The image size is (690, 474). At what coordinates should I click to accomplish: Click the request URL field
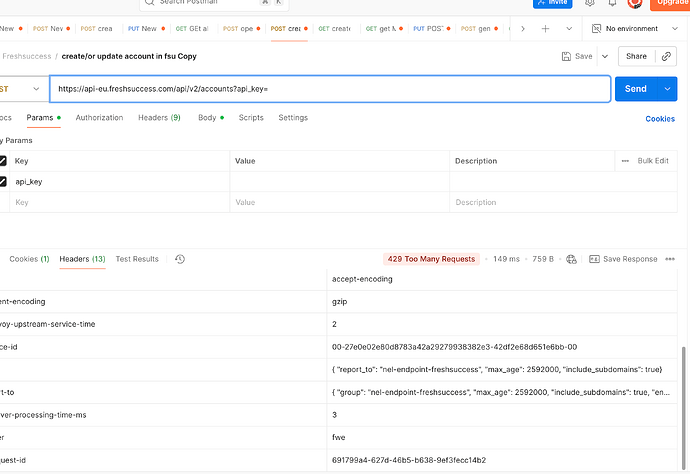(x=330, y=89)
